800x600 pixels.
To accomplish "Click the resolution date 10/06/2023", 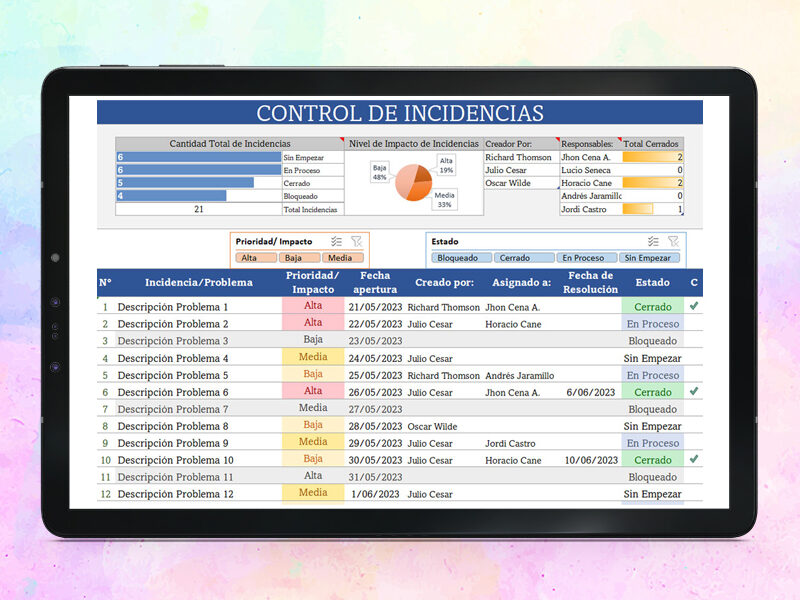I will 591,460.
